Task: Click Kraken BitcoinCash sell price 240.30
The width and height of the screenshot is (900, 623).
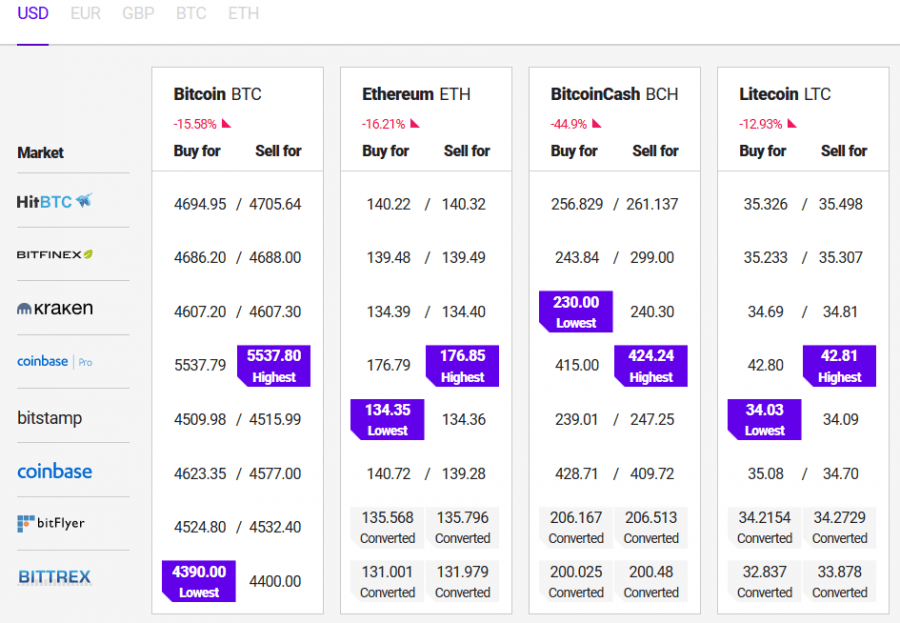Action: [652, 312]
